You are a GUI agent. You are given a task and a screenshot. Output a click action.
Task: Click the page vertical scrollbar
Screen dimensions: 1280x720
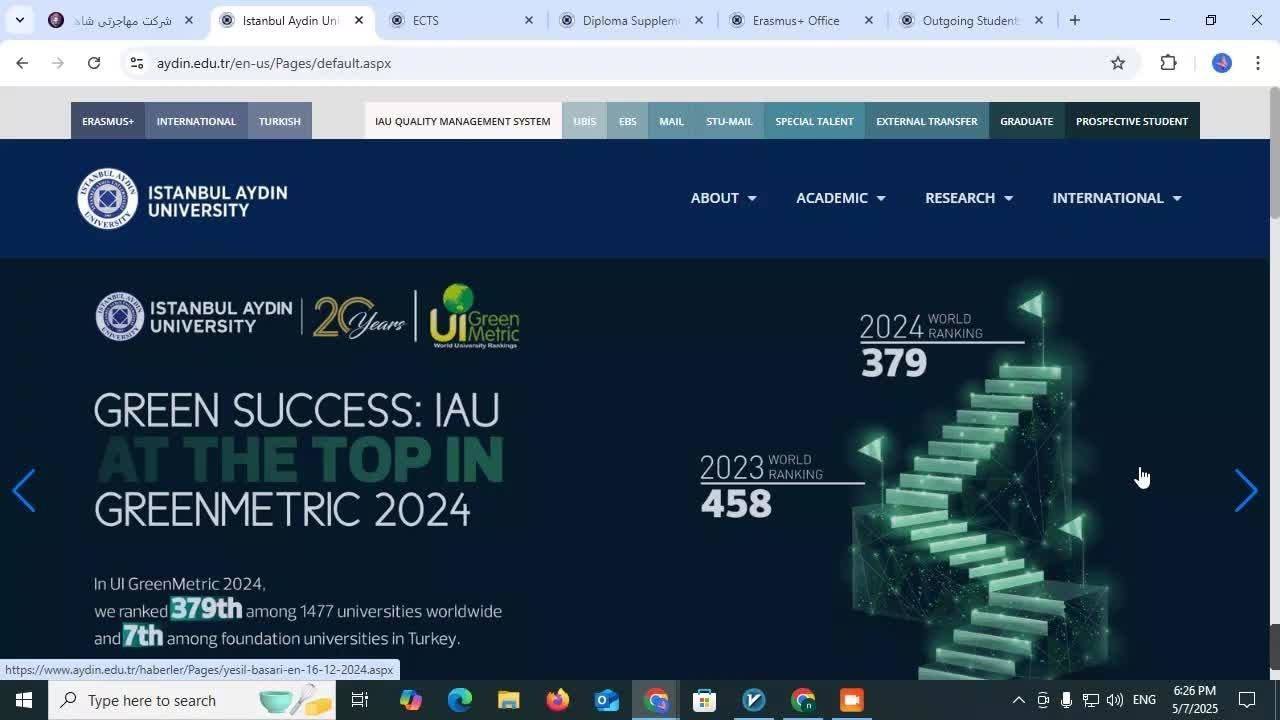click(1273, 380)
